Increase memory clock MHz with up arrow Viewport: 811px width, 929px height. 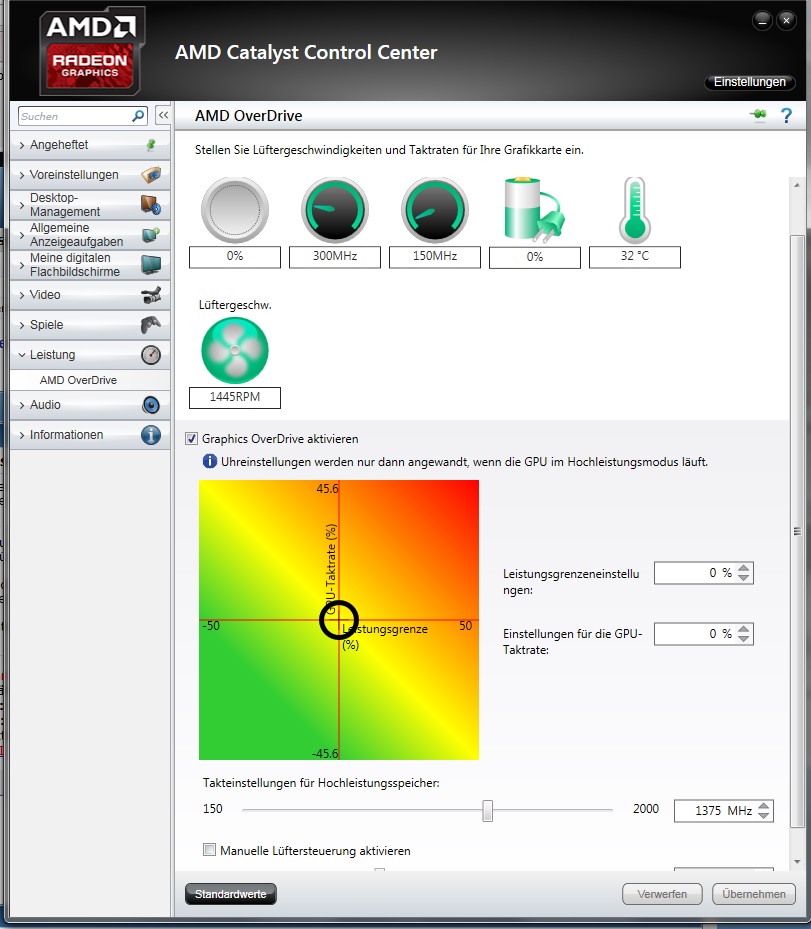tap(764, 806)
